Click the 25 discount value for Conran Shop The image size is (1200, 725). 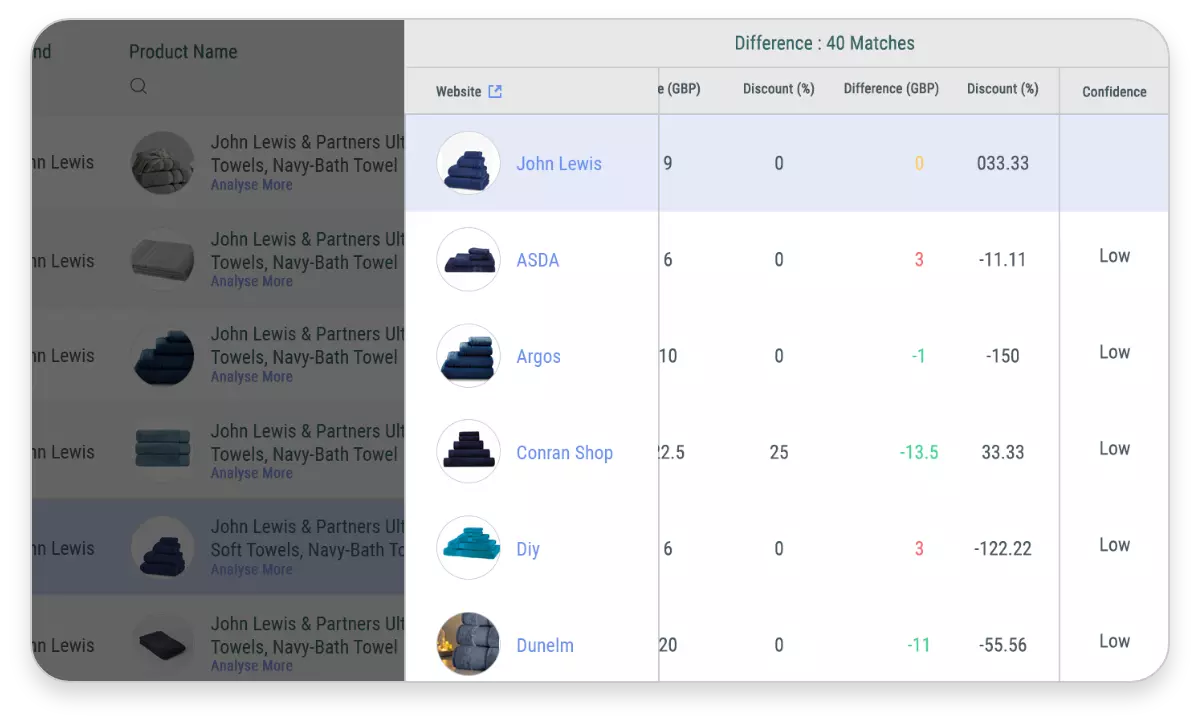pos(779,452)
